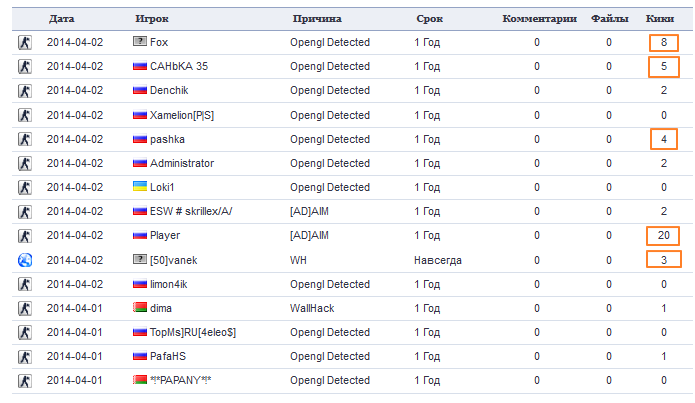The image size is (695, 403).
Task: Click the Belarus flag beside dima
Action: coord(140,308)
